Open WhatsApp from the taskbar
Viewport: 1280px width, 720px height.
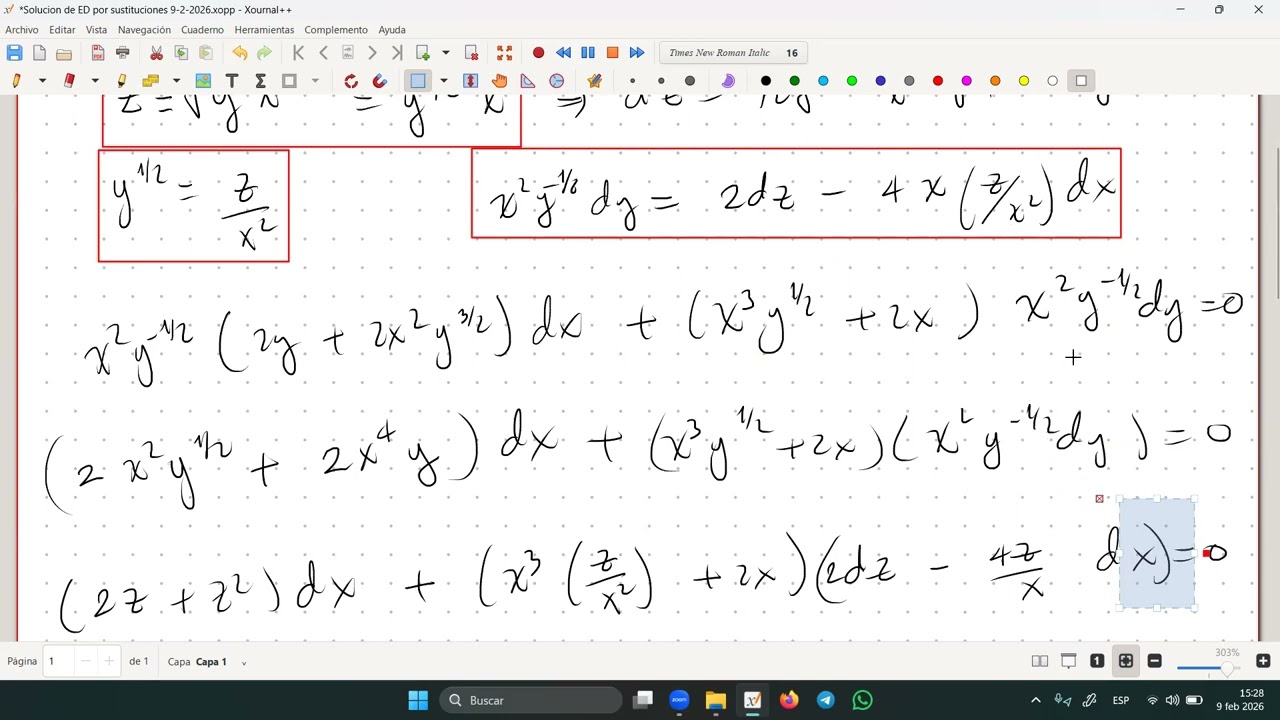tap(862, 700)
